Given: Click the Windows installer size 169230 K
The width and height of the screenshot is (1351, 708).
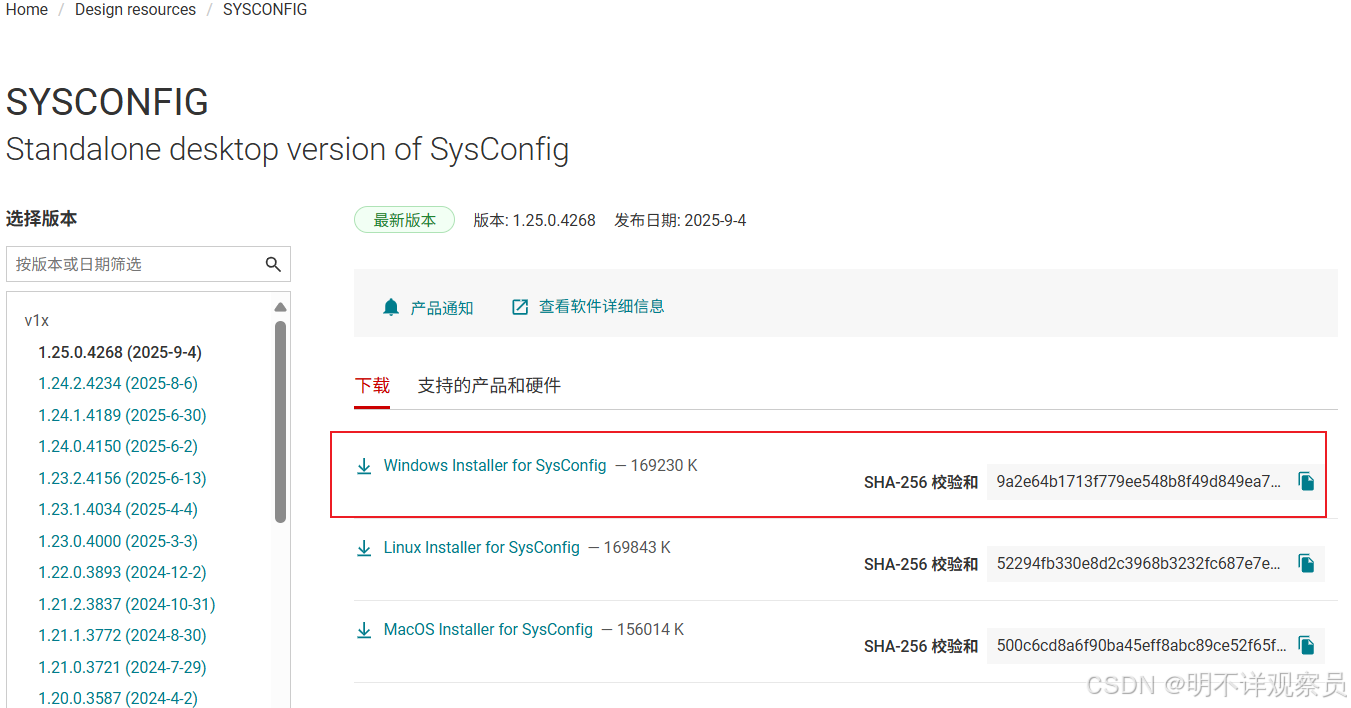Looking at the screenshot, I should (x=664, y=466).
